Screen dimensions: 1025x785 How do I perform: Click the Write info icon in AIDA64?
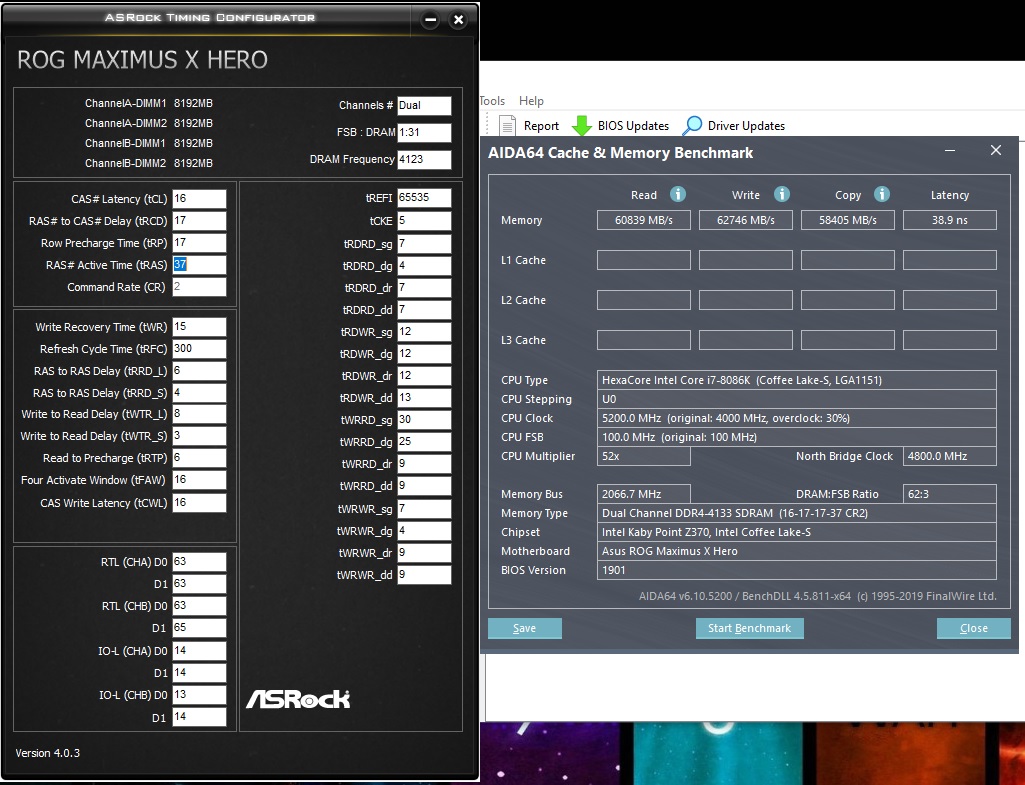(782, 194)
